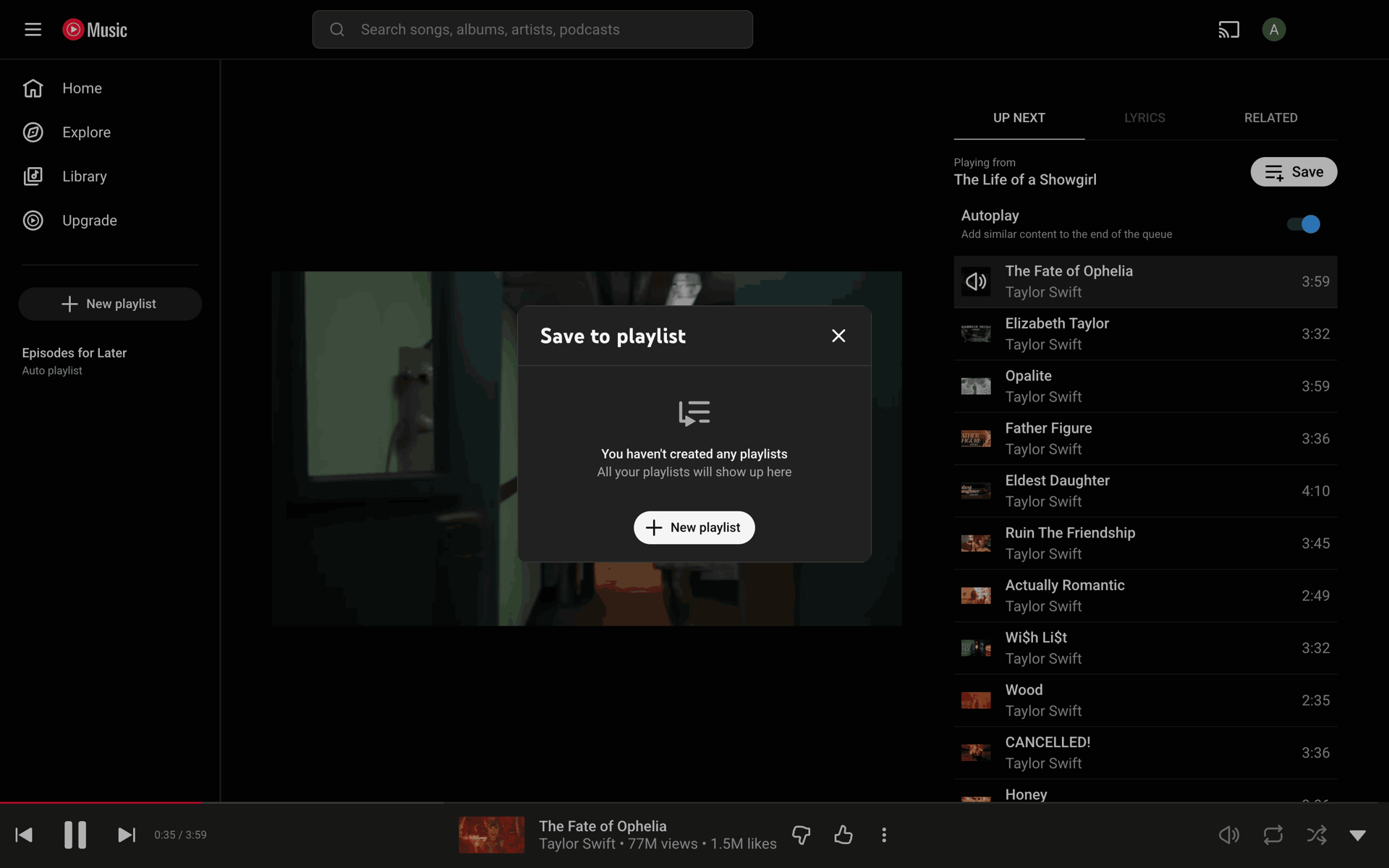Toggle shuffle mode
This screenshot has width=1389, height=868.
[x=1317, y=835]
